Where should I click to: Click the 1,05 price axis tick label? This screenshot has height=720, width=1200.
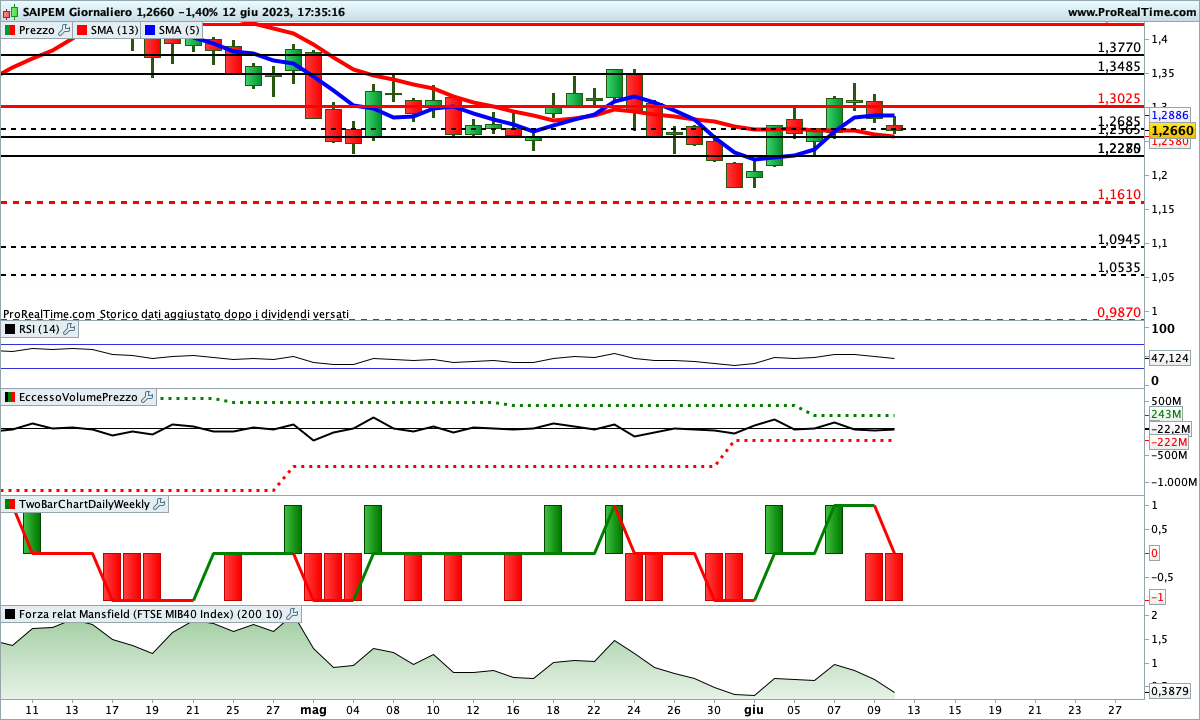click(1163, 277)
